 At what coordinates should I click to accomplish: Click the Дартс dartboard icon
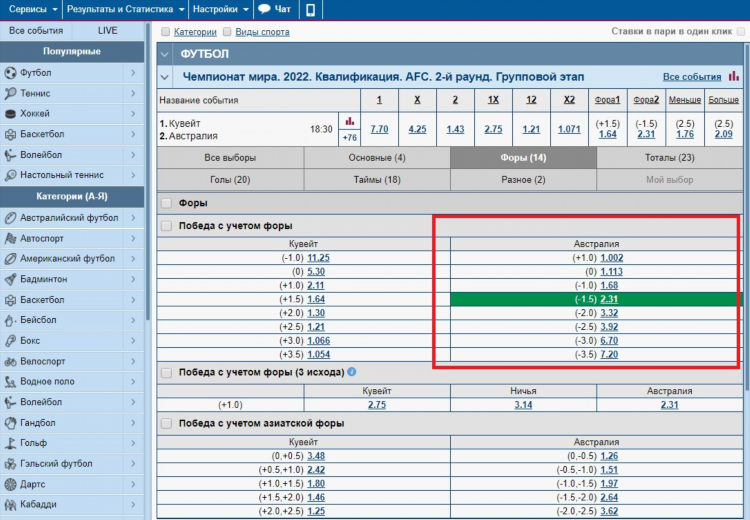tap(10, 484)
